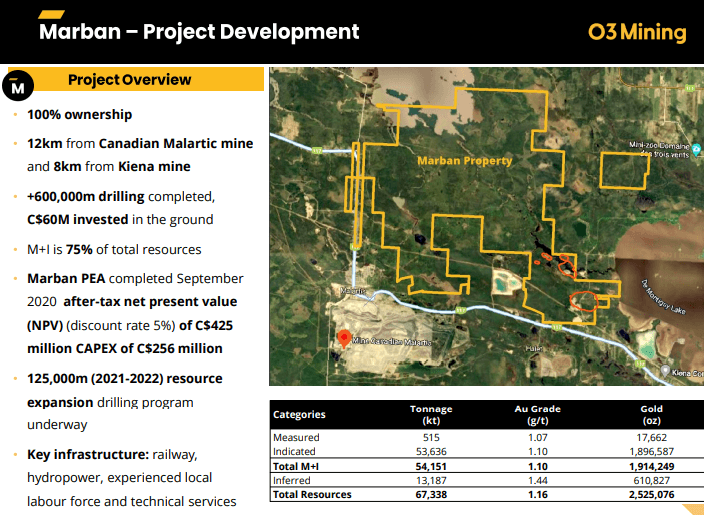Click the Inferred row label
704x515 pixels.
click(291, 480)
